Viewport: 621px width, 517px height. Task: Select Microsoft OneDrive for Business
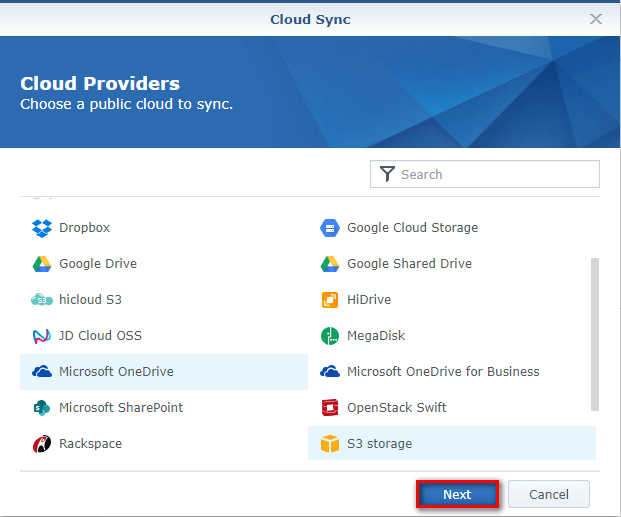click(x=442, y=372)
